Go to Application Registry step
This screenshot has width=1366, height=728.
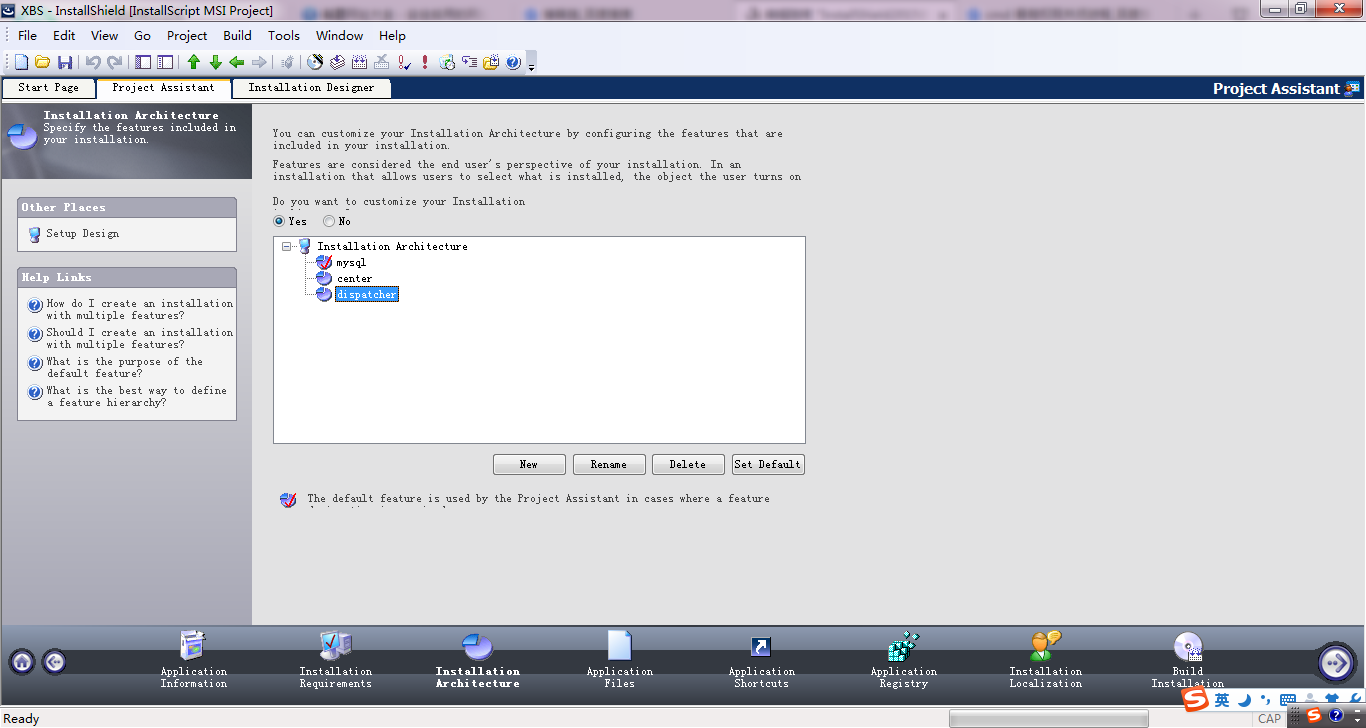(904, 660)
